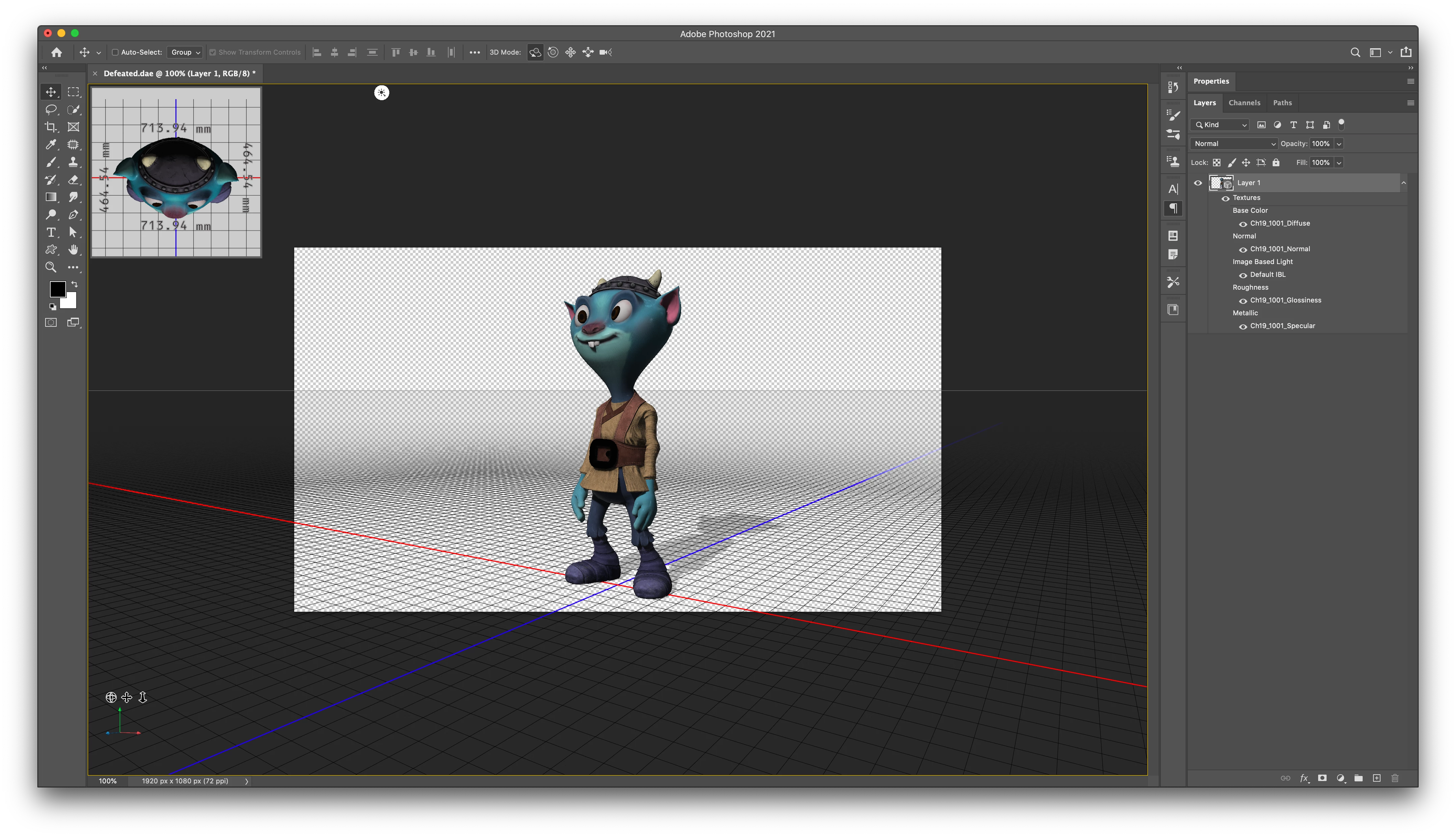The image size is (1456, 837).
Task: Switch to the Channels tab
Action: [x=1244, y=103]
